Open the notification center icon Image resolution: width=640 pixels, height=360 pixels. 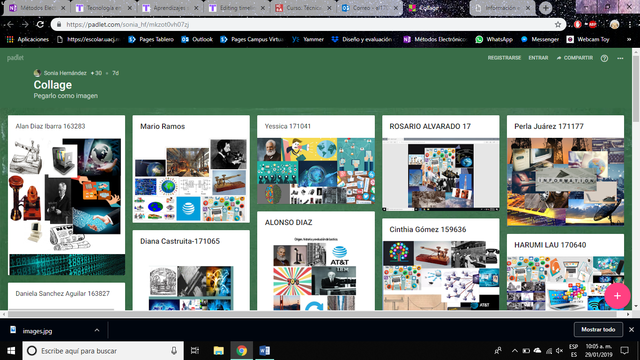pos(624,351)
